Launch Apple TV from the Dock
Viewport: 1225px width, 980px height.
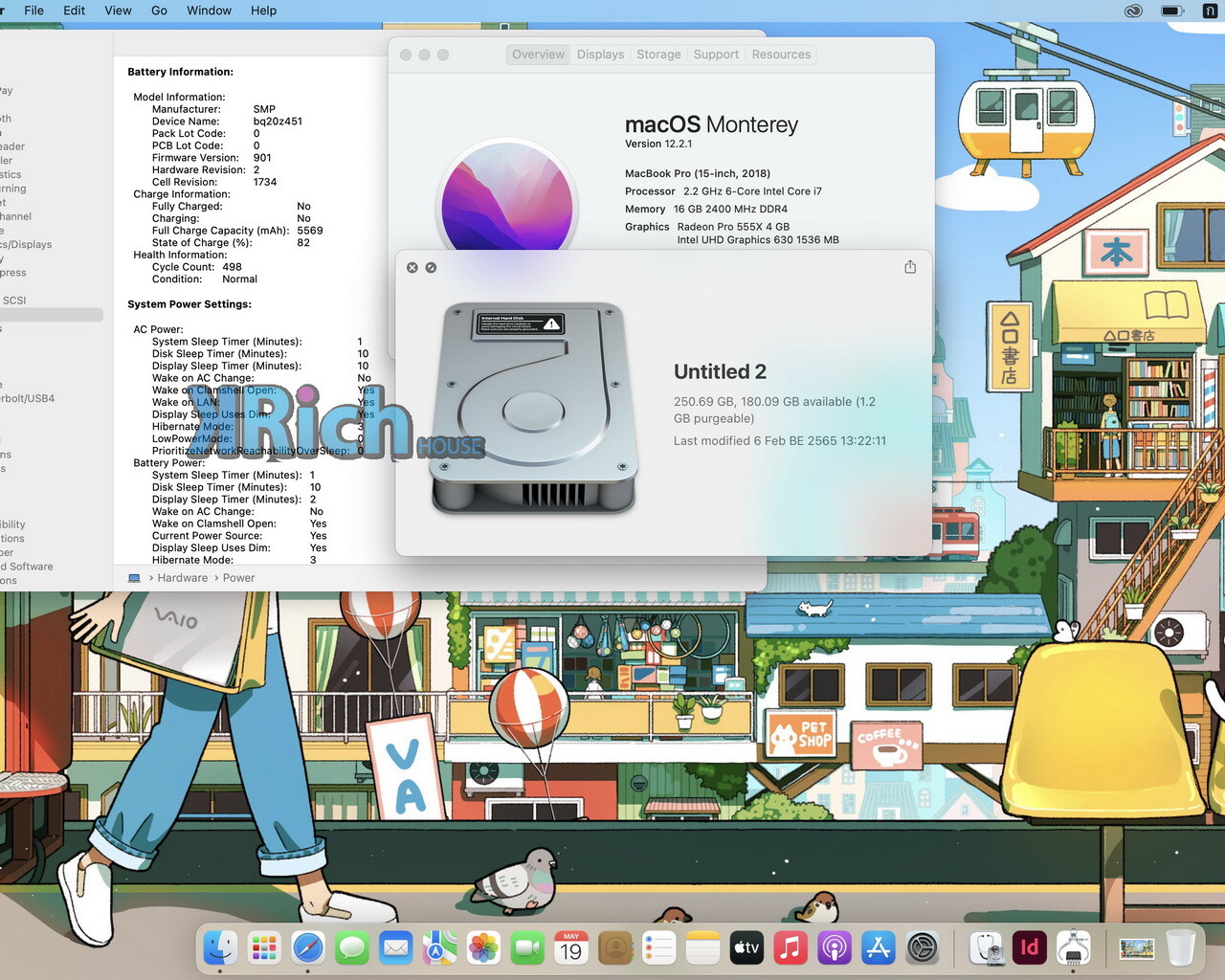click(746, 948)
